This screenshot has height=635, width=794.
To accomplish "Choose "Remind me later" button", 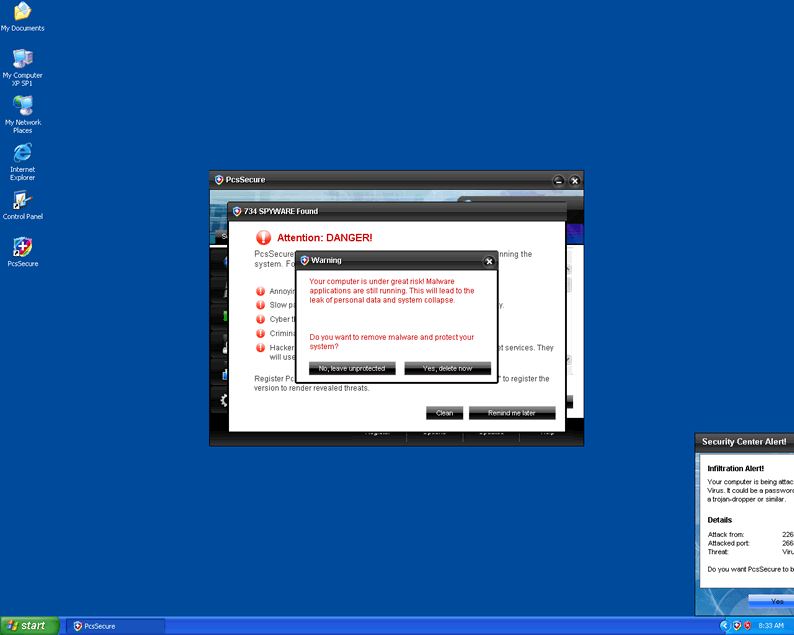I will [511, 413].
